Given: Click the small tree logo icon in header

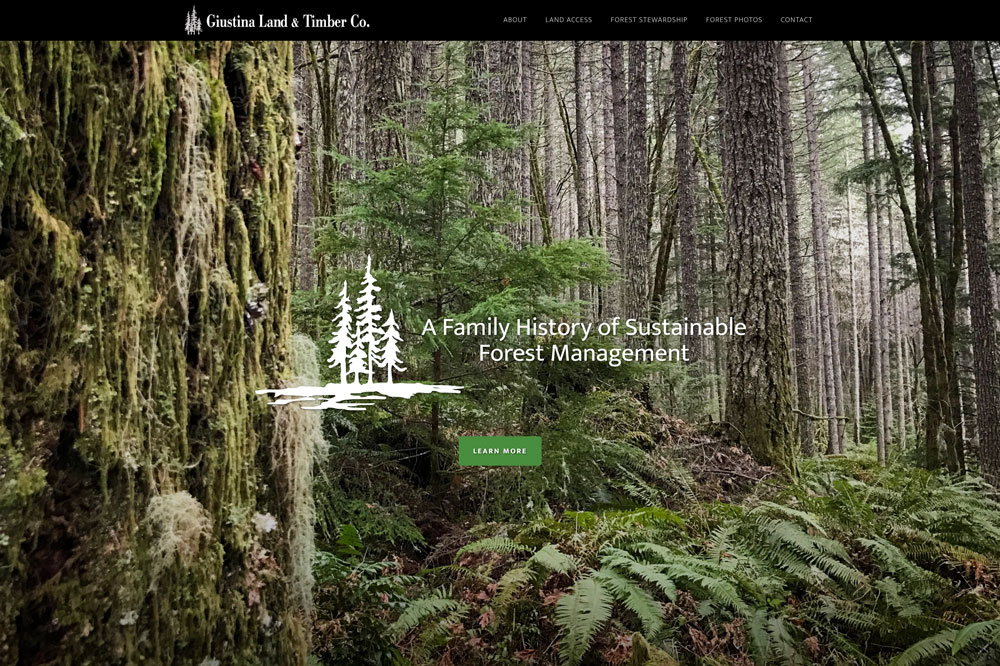Looking at the screenshot, I should (193, 20).
